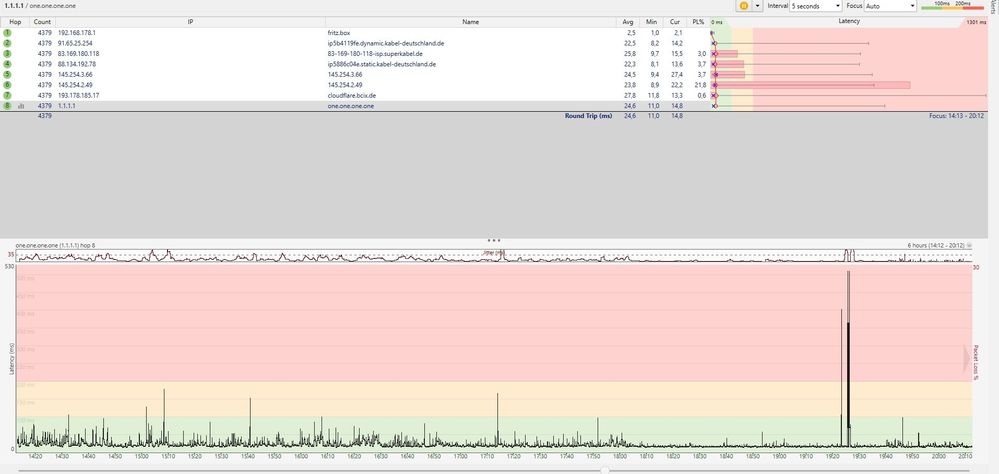The image size is (999, 474).
Task: Click the 100ms/200ms latency color scale
Action: (x=952, y=6)
